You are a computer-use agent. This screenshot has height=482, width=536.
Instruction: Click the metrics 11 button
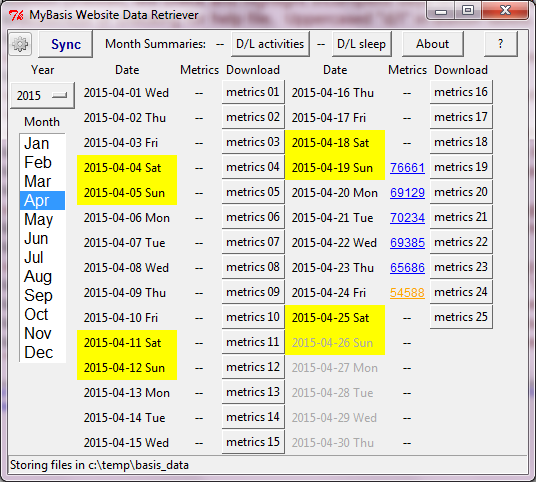click(253, 342)
